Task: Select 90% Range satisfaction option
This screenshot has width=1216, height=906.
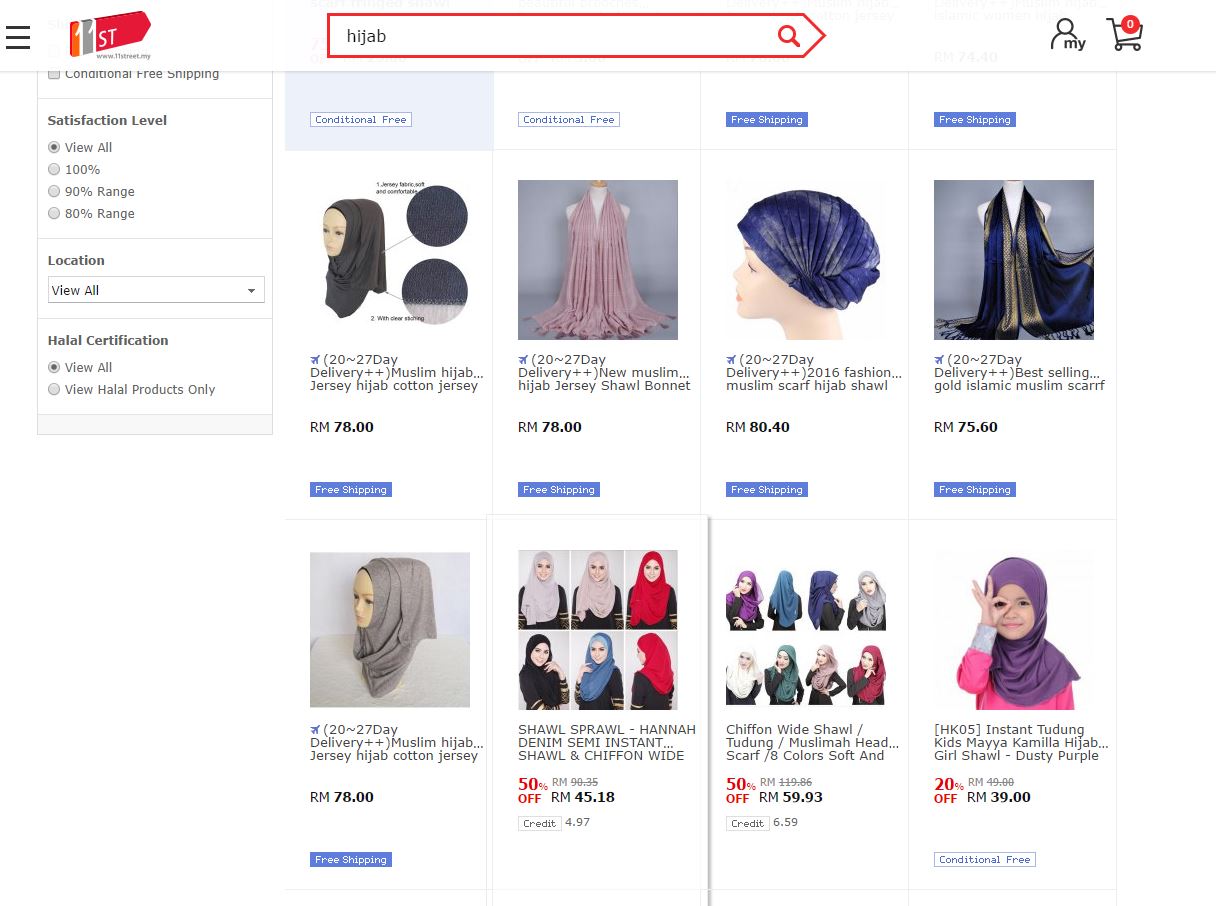Action: point(55,192)
